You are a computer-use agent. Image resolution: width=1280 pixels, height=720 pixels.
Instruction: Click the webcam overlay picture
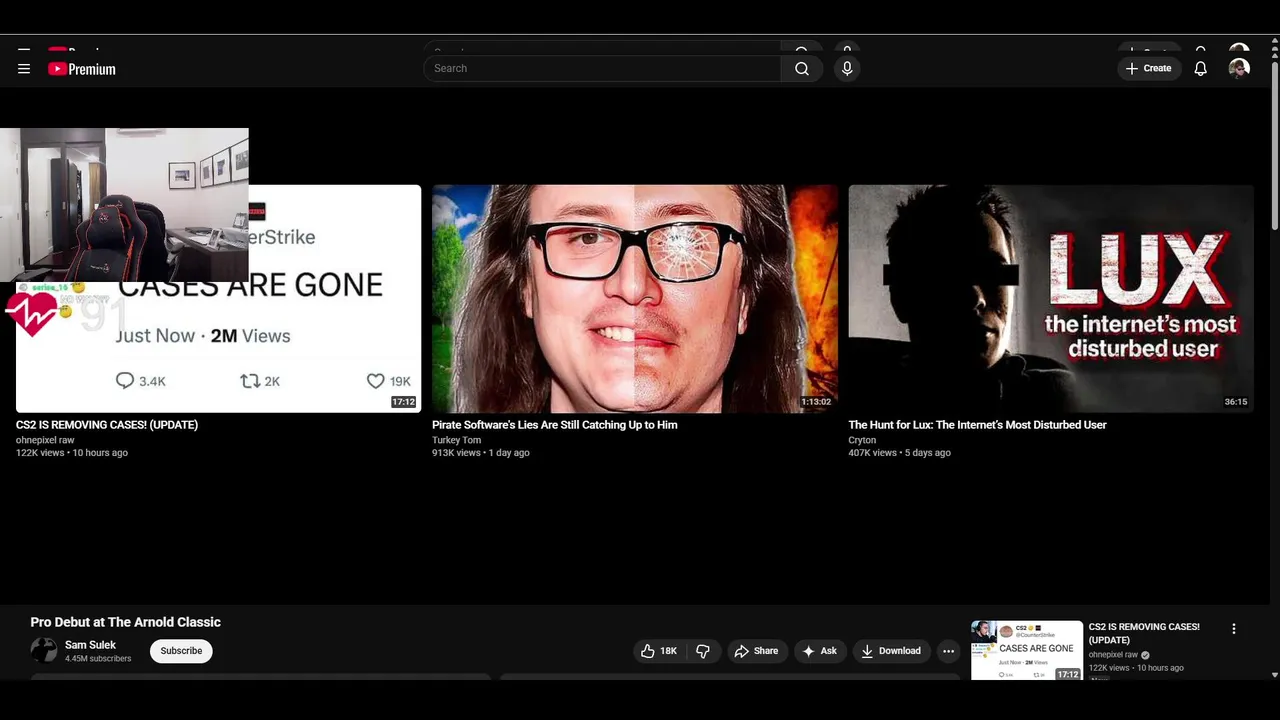(124, 205)
